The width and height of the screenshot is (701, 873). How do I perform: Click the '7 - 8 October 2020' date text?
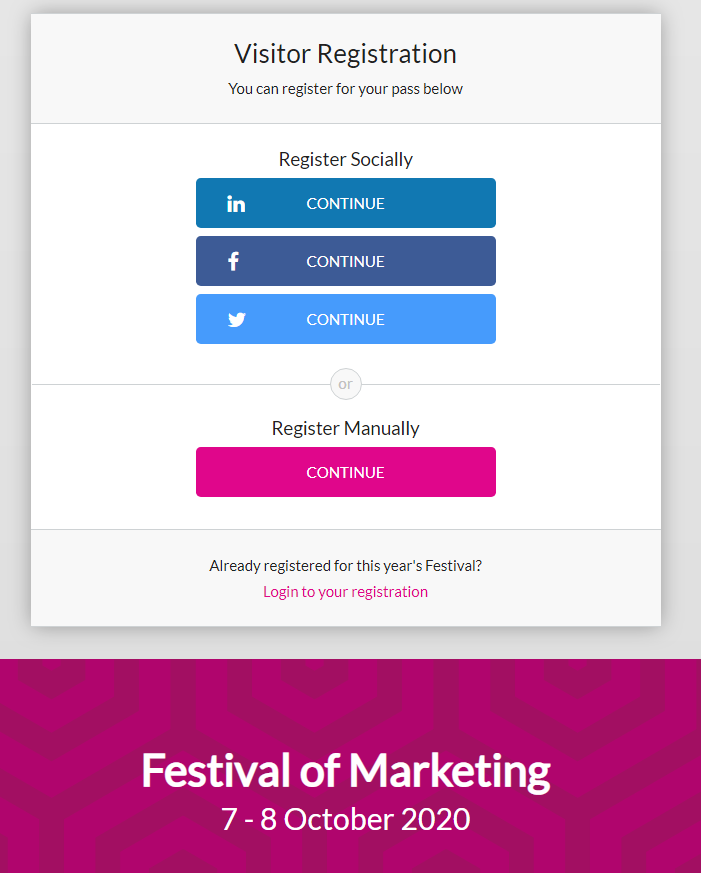(345, 820)
